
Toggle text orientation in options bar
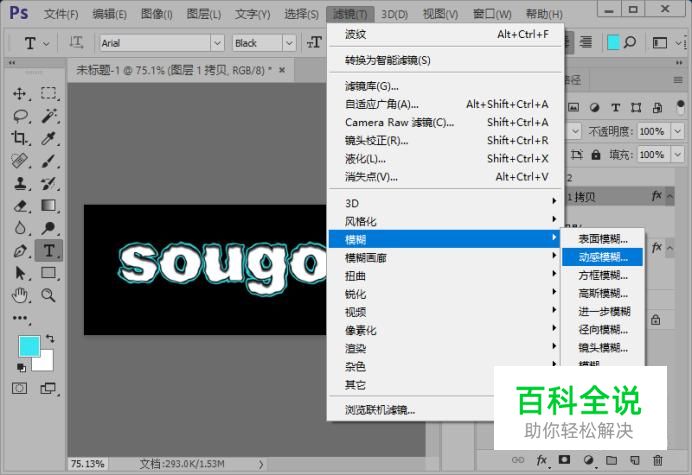[76, 43]
